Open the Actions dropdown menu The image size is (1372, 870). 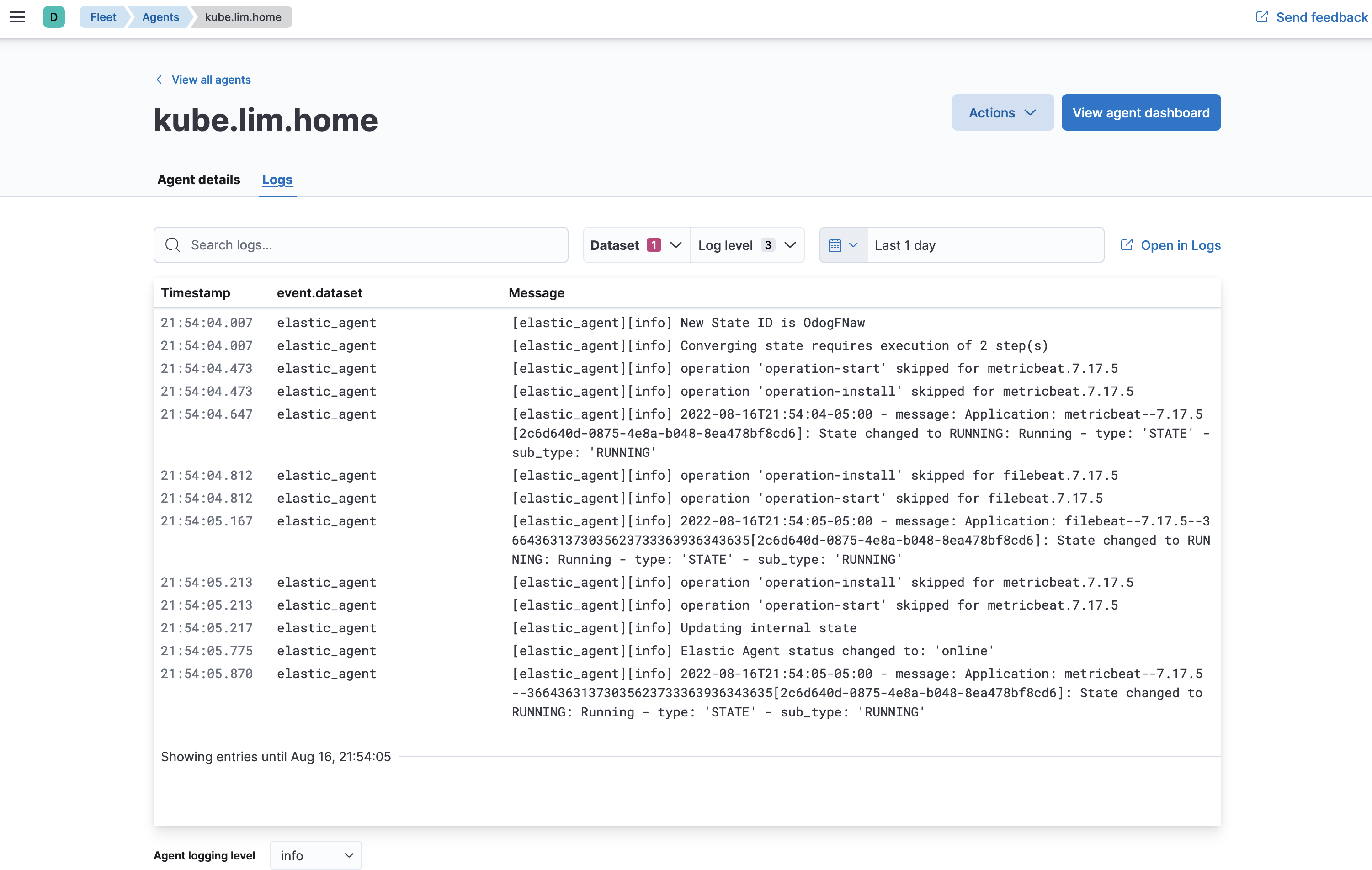pyautogui.click(x=1002, y=113)
